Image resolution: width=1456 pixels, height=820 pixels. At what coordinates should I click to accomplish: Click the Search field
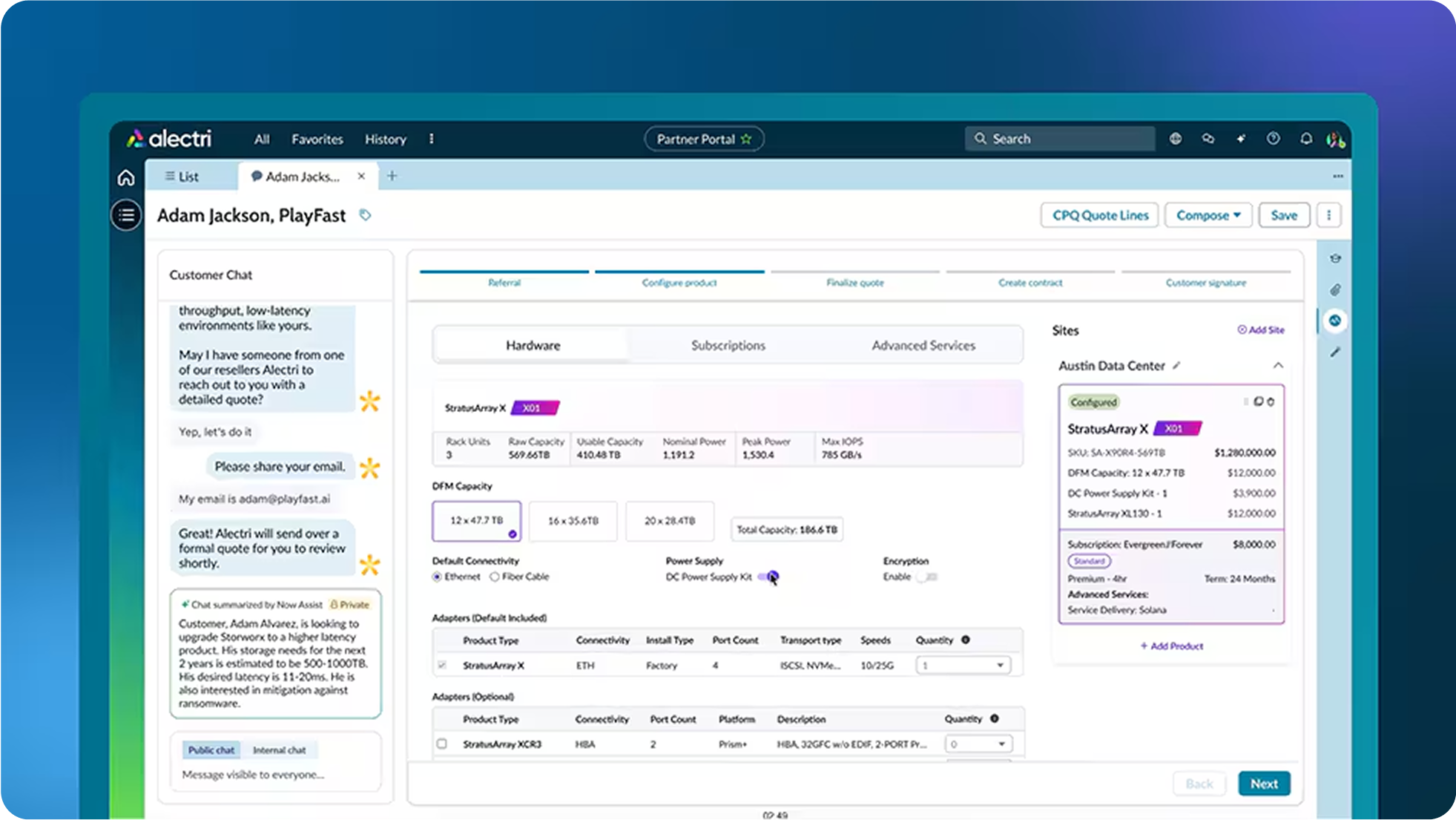pyautogui.click(x=1060, y=139)
